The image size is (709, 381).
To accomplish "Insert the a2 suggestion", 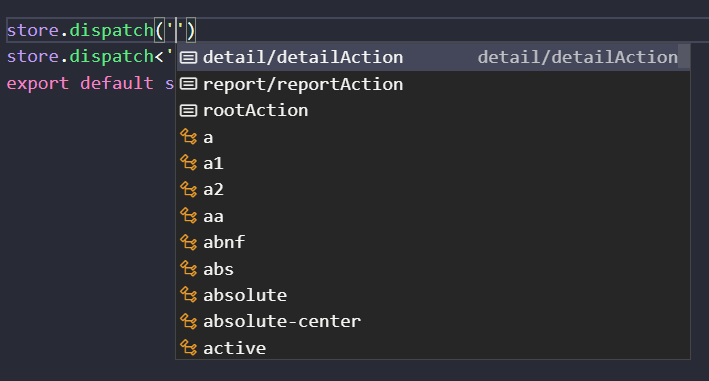I will [x=433, y=190].
